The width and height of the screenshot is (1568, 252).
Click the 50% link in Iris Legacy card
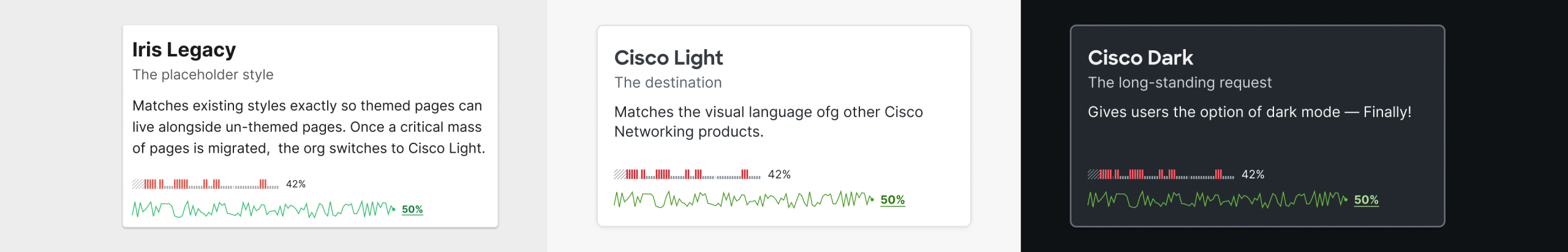(412, 209)
